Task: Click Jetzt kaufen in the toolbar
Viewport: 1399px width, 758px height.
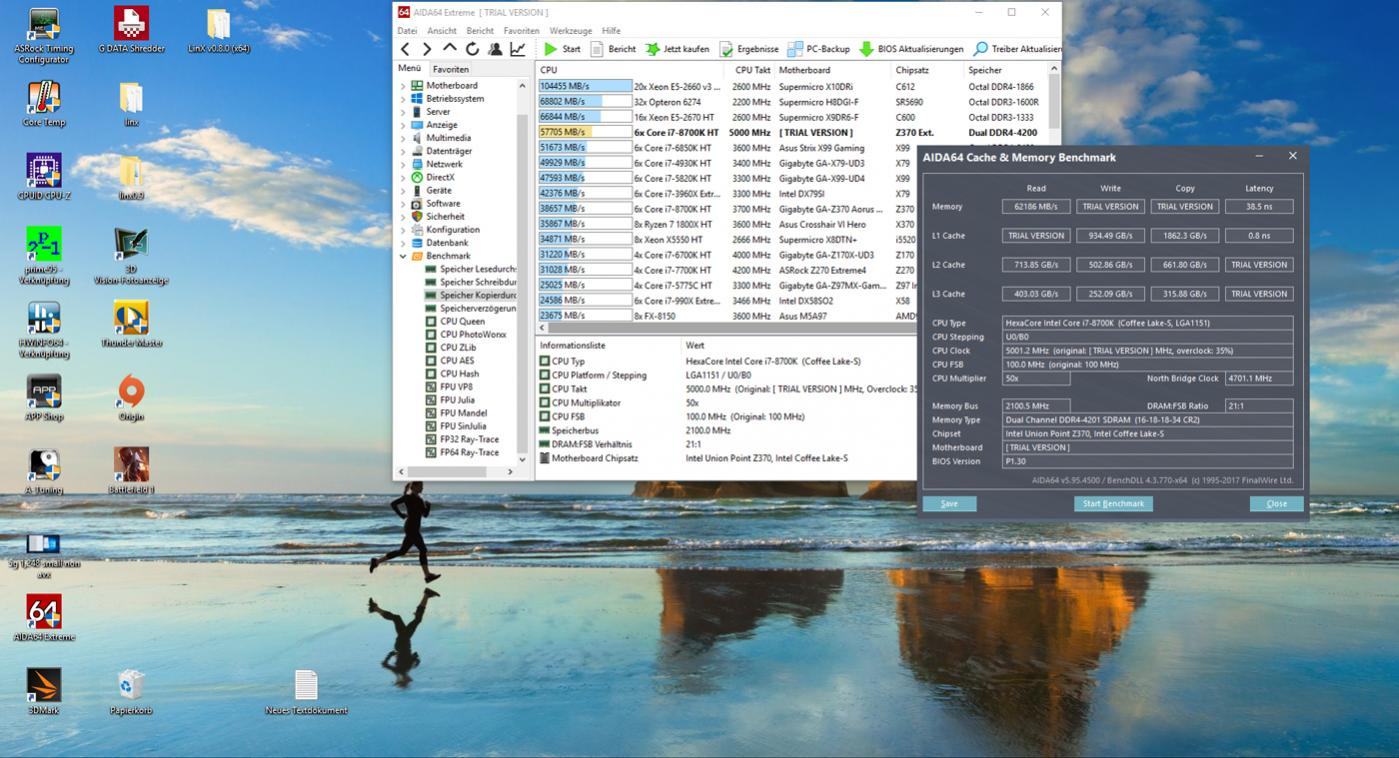Action: click(x=677, y=49)
